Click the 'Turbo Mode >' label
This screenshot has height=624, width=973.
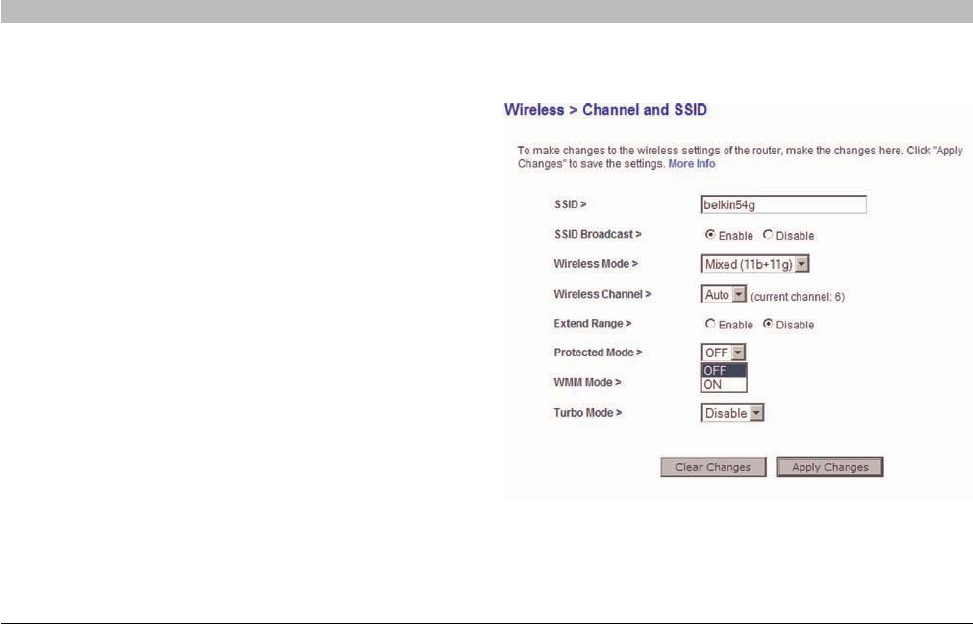click(x=588, y=412)
